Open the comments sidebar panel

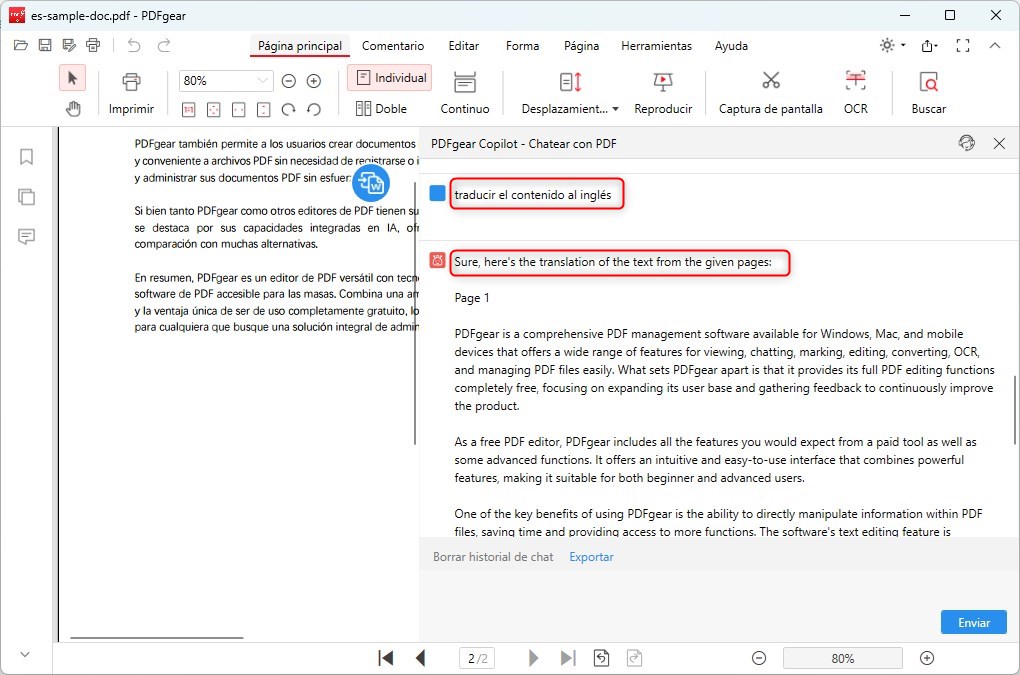[x=26, y=236]
